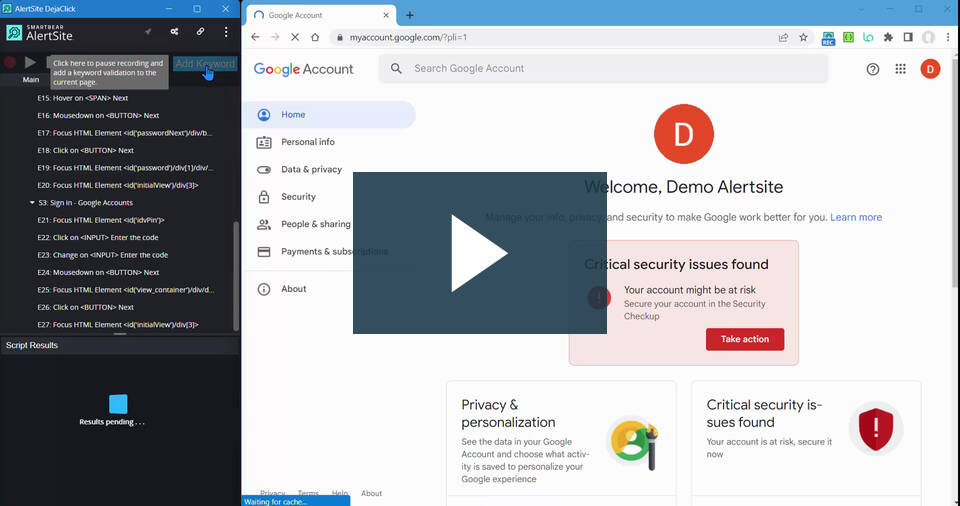This screenshot has height=506, width=960.
Task: Open the Google apps grid
Action: (x=900, y=69)
